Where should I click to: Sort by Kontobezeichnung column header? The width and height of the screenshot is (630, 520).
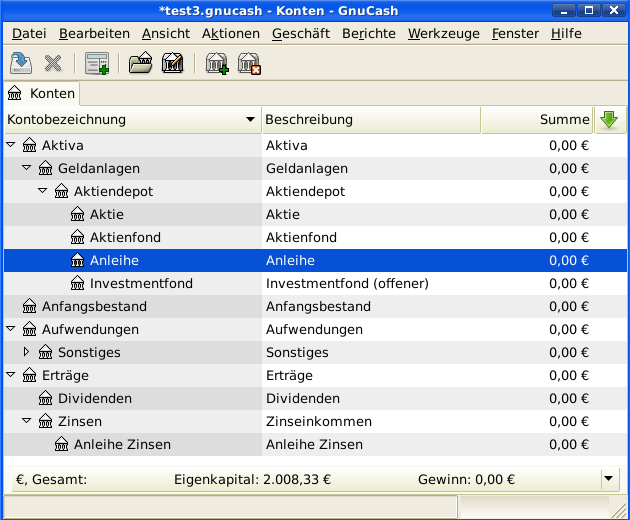pyautogui.click(x=130, y=120)
